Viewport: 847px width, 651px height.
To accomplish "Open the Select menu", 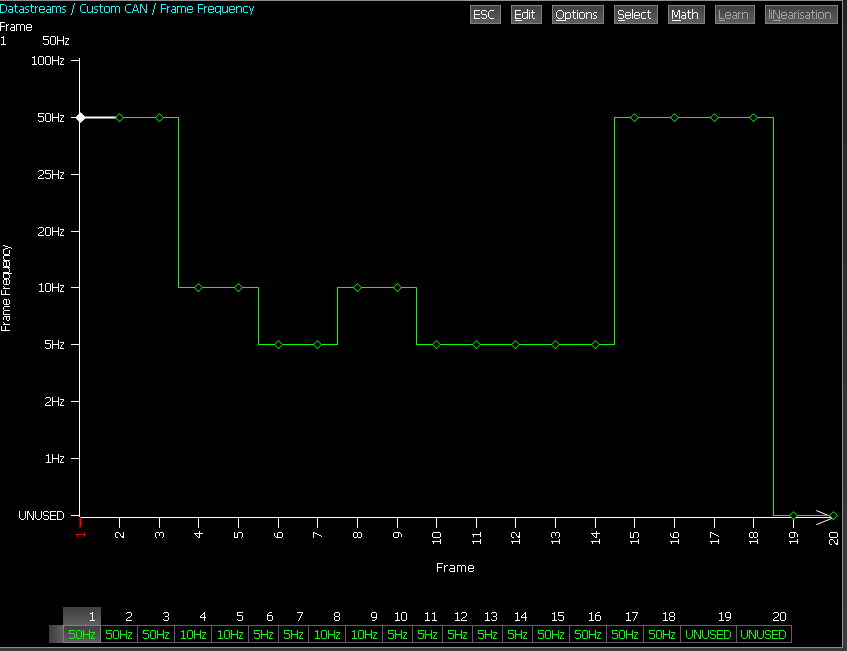I will click(634, 15).
